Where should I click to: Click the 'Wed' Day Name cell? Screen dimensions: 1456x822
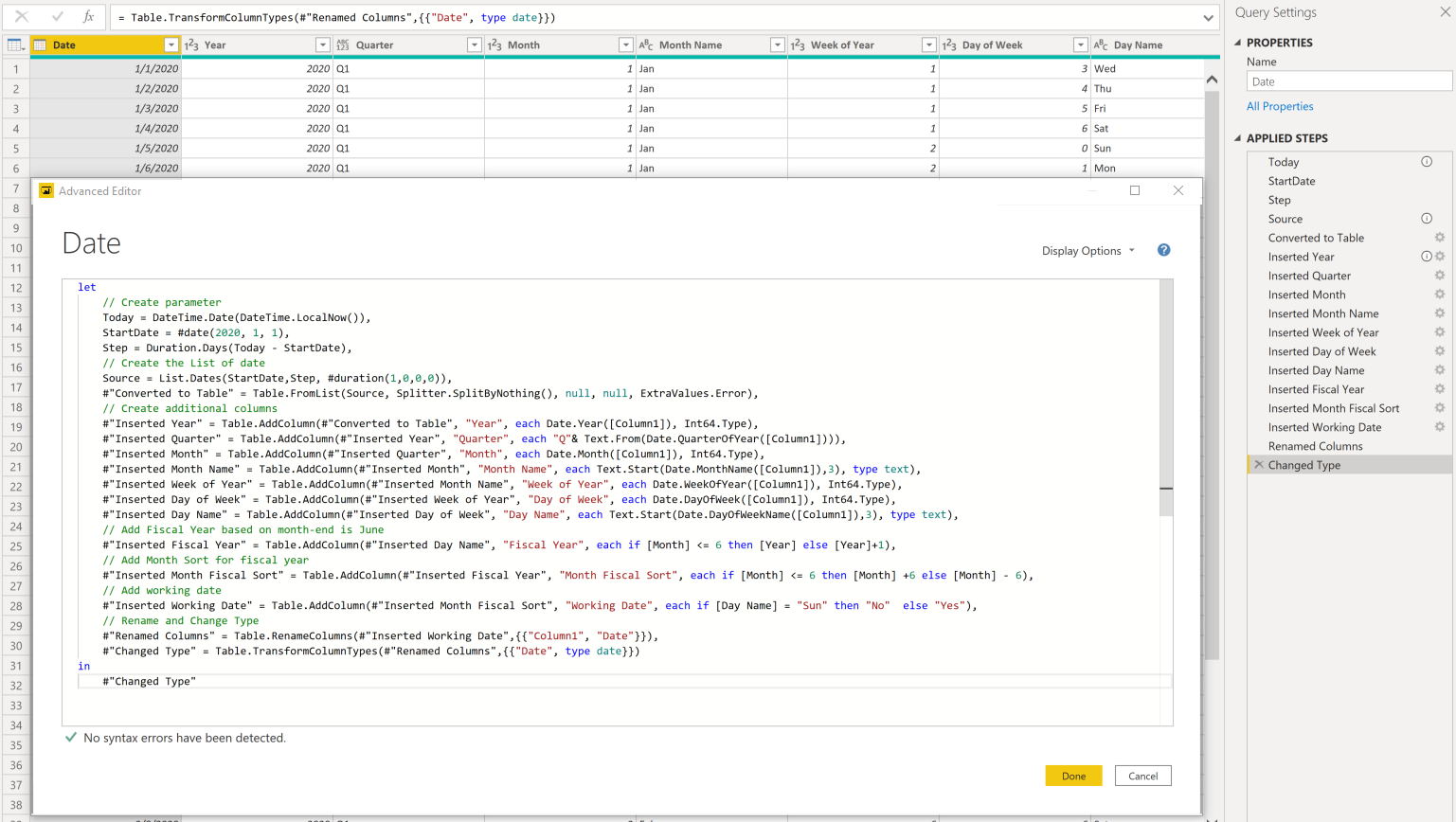pos(1147,68)
